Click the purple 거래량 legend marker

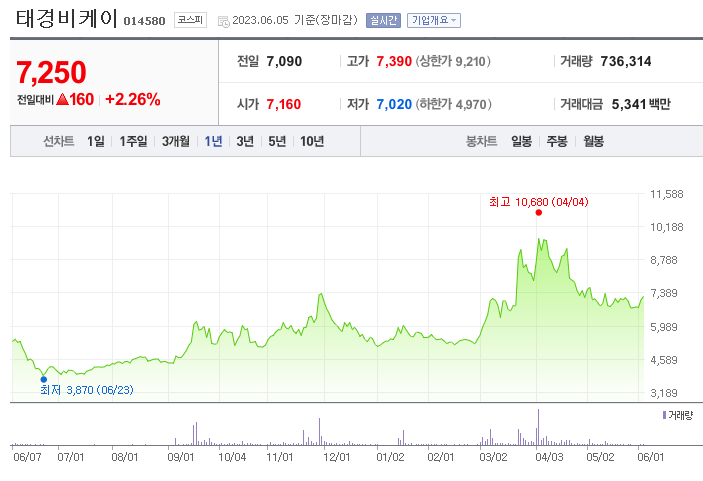pos(664,415)
